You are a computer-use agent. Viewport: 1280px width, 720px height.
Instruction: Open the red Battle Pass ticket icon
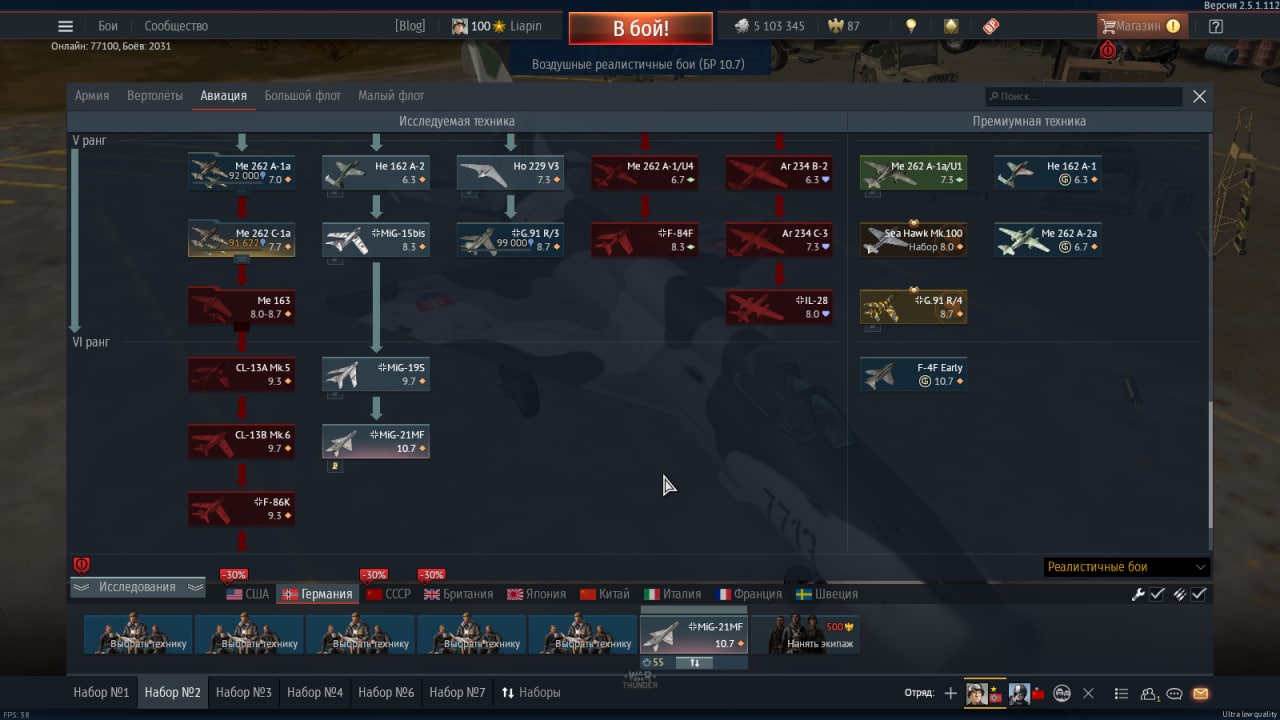[990, 27]
